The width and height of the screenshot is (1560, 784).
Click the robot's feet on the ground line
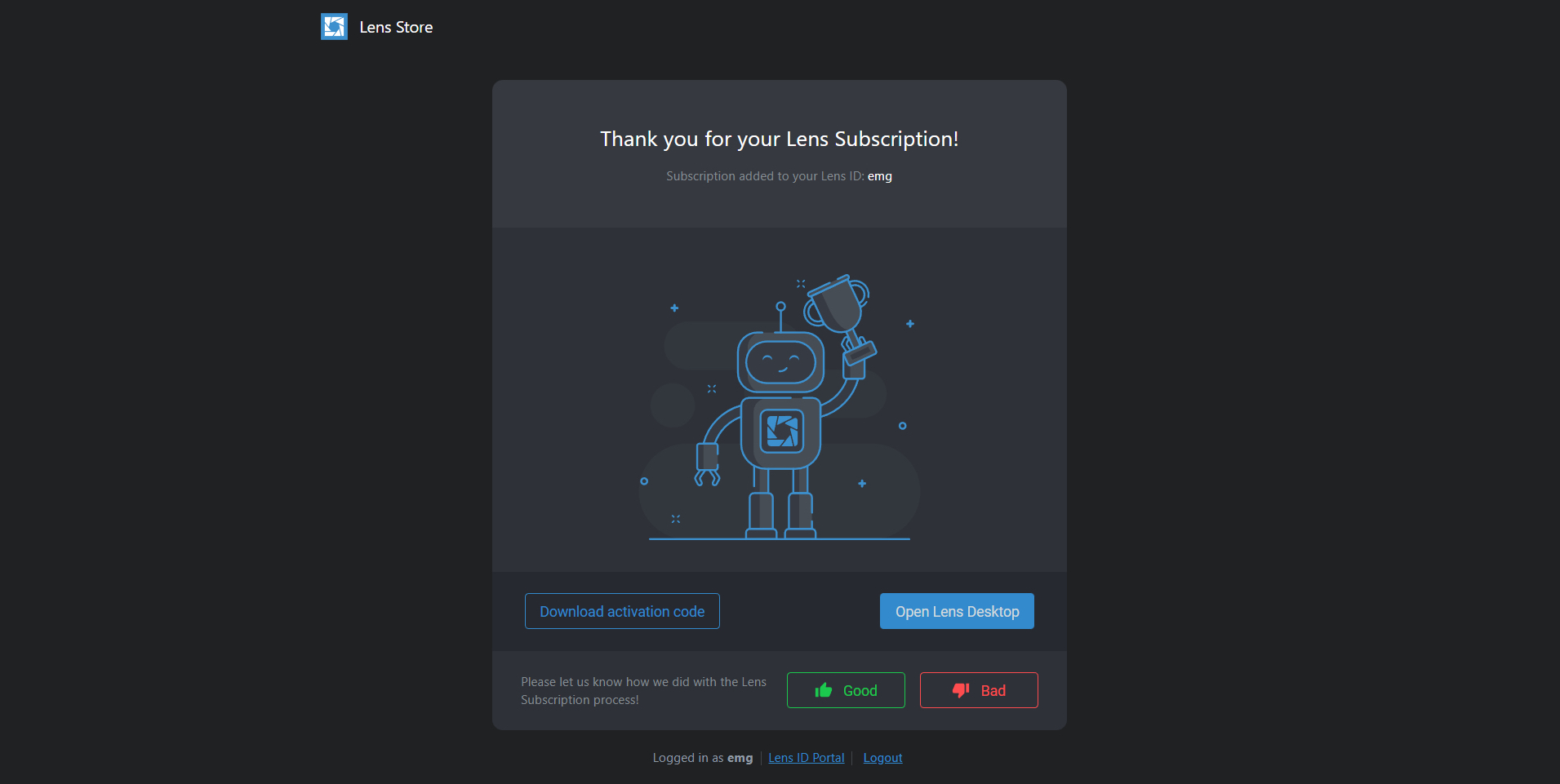(x=780, y=534)
